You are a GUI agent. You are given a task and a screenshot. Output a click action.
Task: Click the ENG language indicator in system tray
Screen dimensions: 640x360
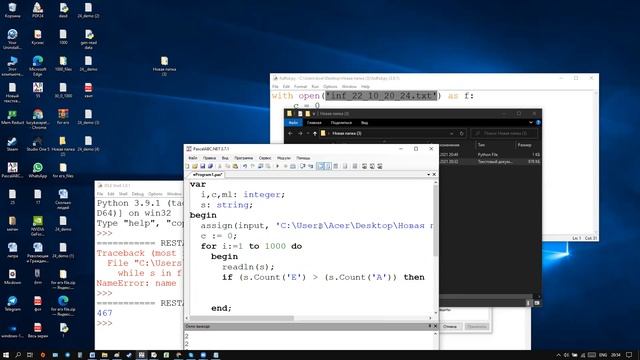pos(602,355)
